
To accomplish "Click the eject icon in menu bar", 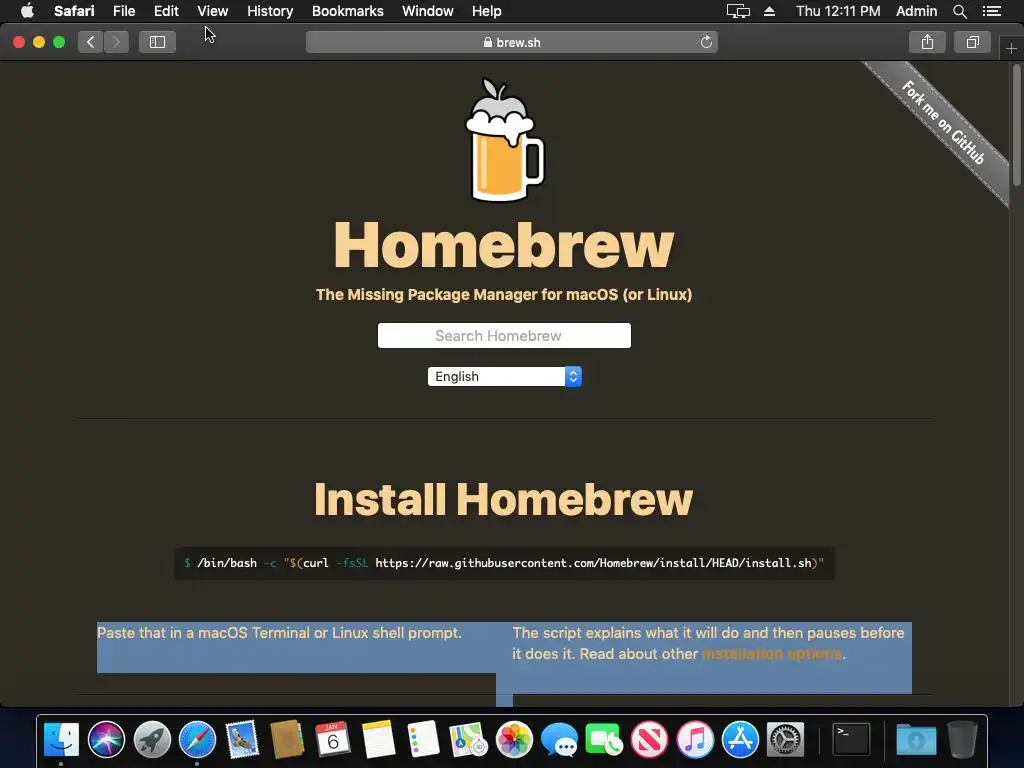I will click(x=769, y=11).
